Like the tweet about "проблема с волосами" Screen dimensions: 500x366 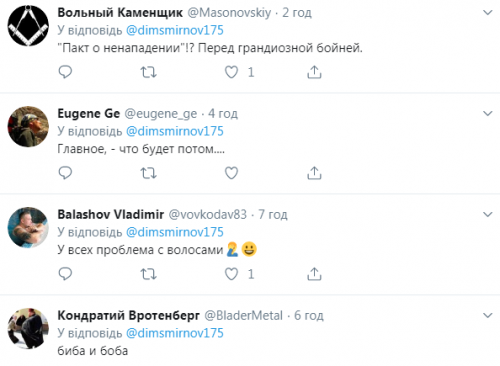pos(231,274)
